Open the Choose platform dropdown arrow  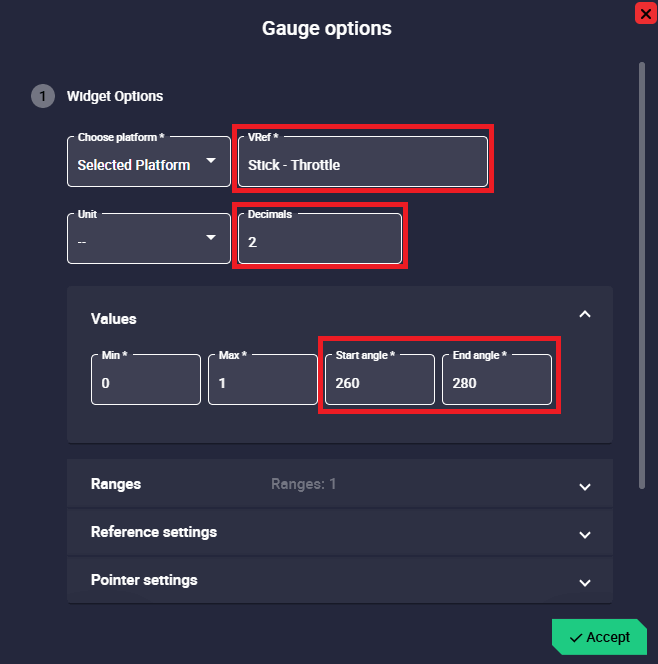(211, 161)
